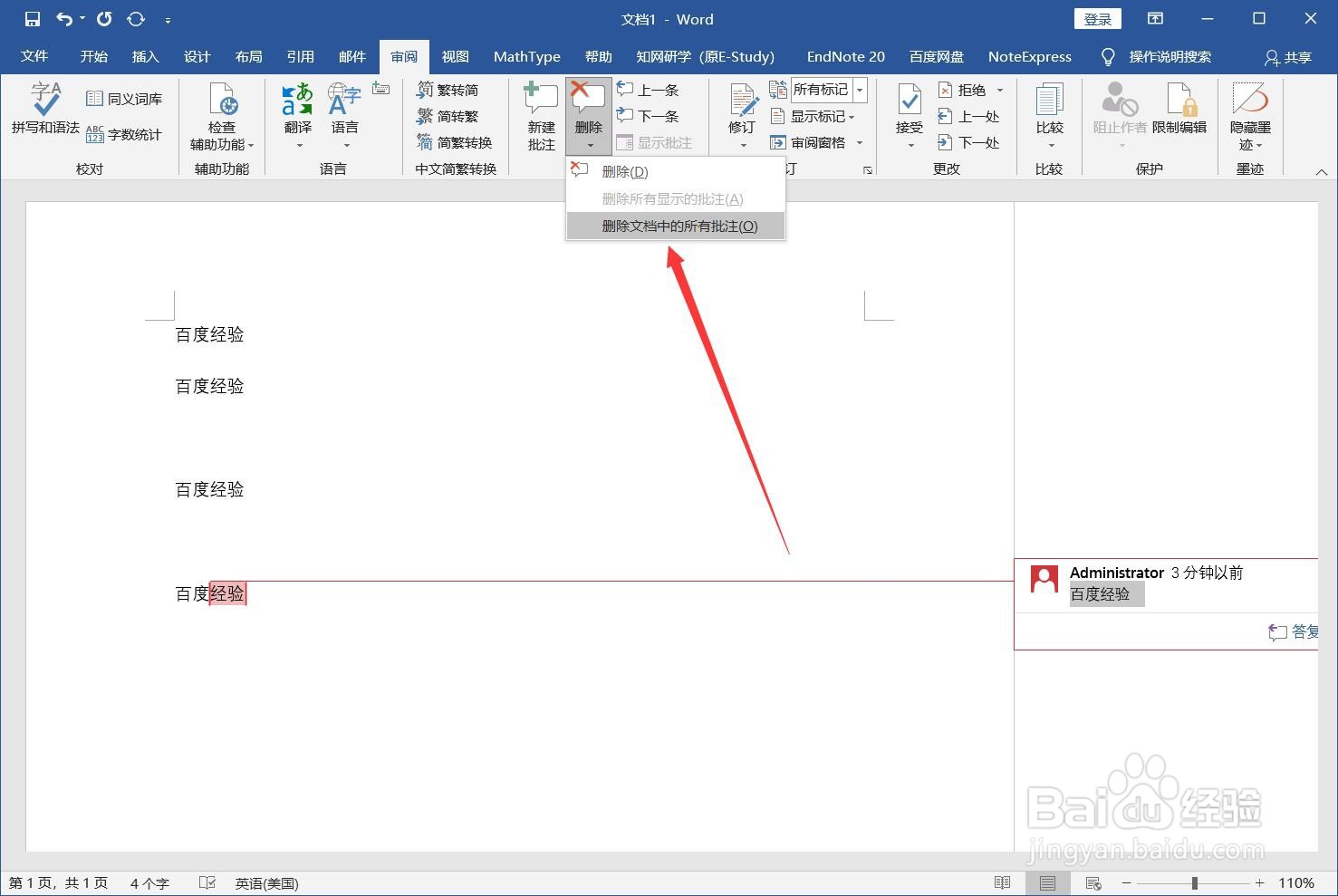Switch to Read Mode view icon
The height and width of the screenshot is (896, 1338).
click(1002, 882)
